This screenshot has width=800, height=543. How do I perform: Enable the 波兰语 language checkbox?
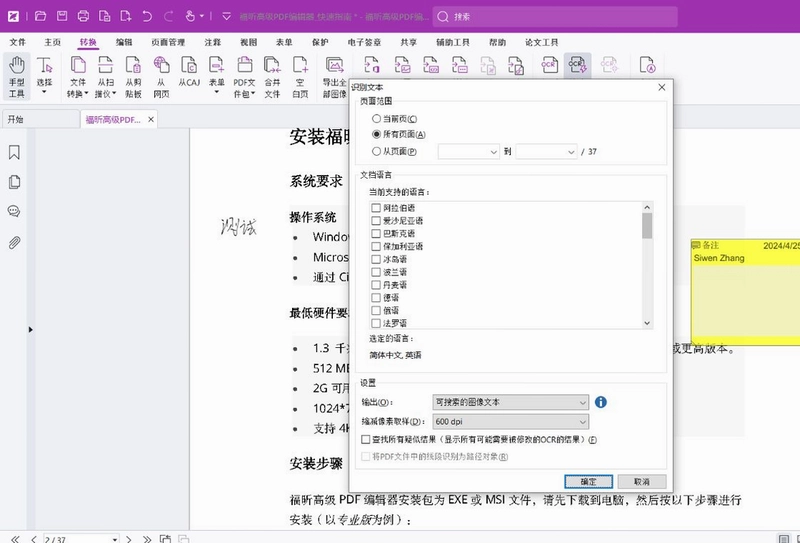[376, 272]
